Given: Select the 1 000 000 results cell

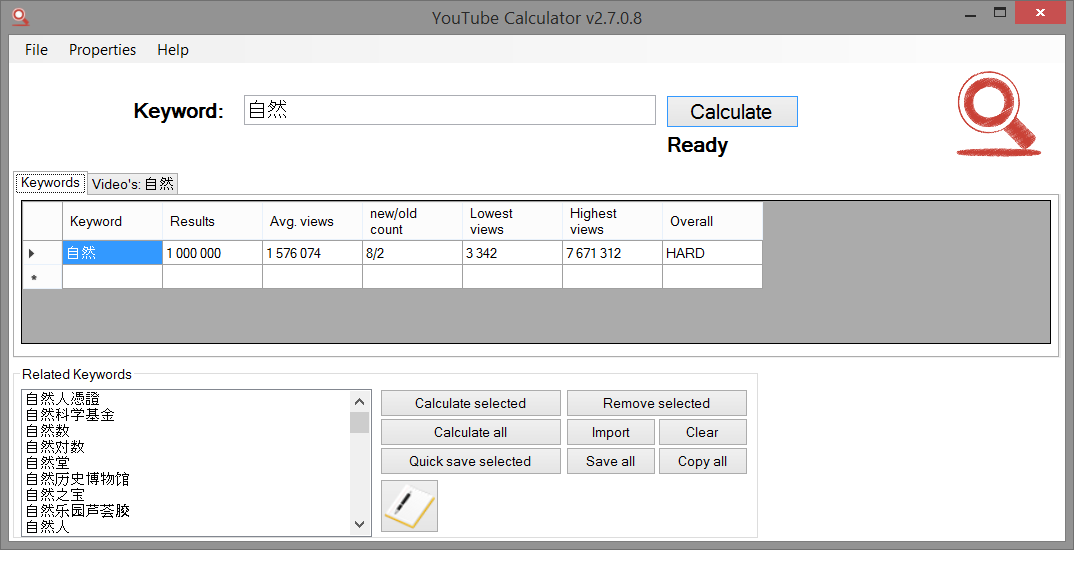Looking at the screenshot, I should pyautogui.click(x=212, y=253).
